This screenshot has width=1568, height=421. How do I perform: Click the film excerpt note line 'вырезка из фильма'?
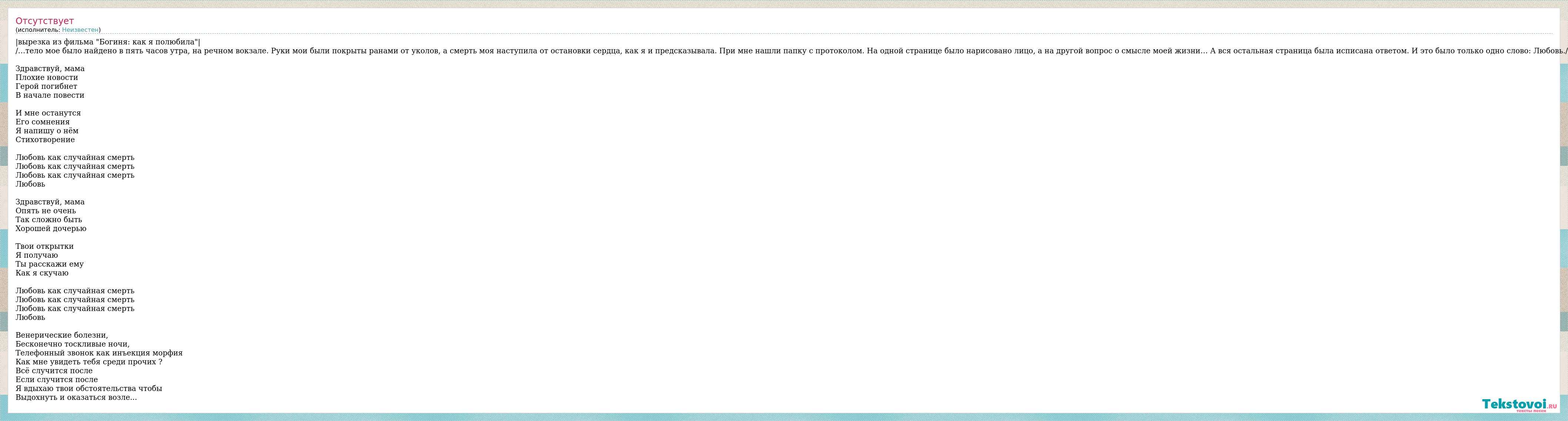(108, 42)
